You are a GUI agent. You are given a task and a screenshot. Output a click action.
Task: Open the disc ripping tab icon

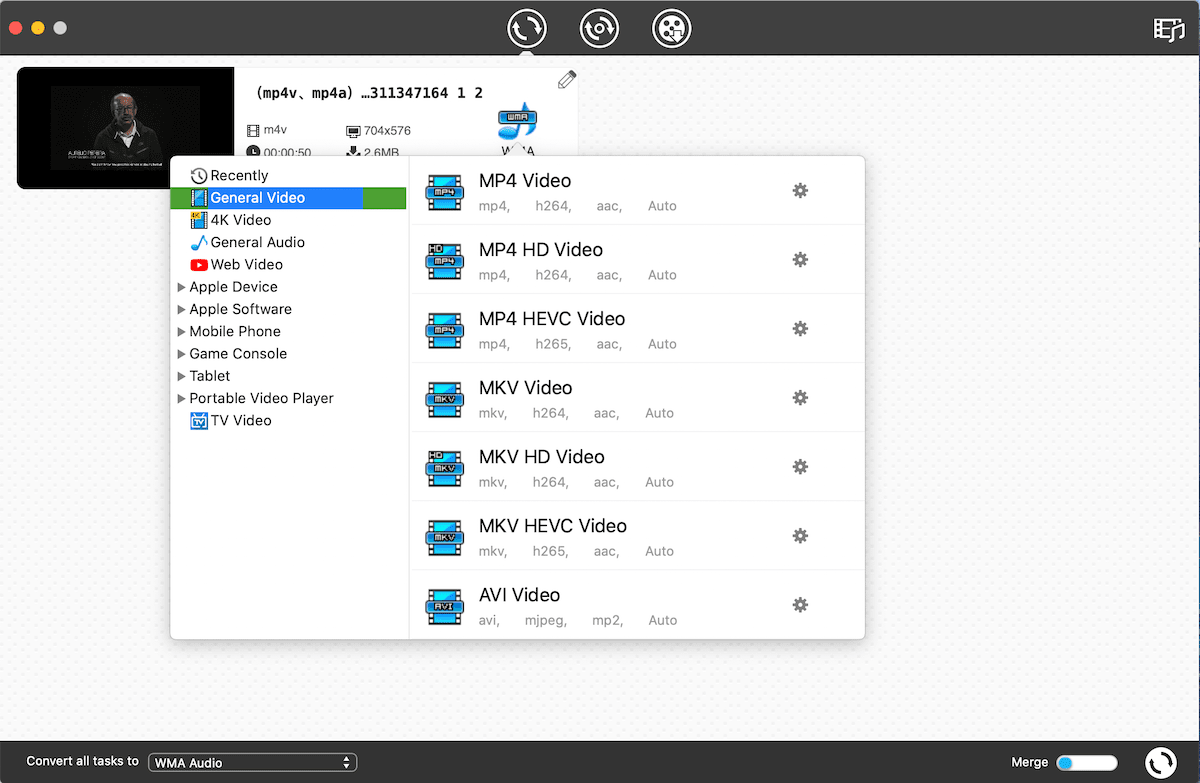pos(599,28)
